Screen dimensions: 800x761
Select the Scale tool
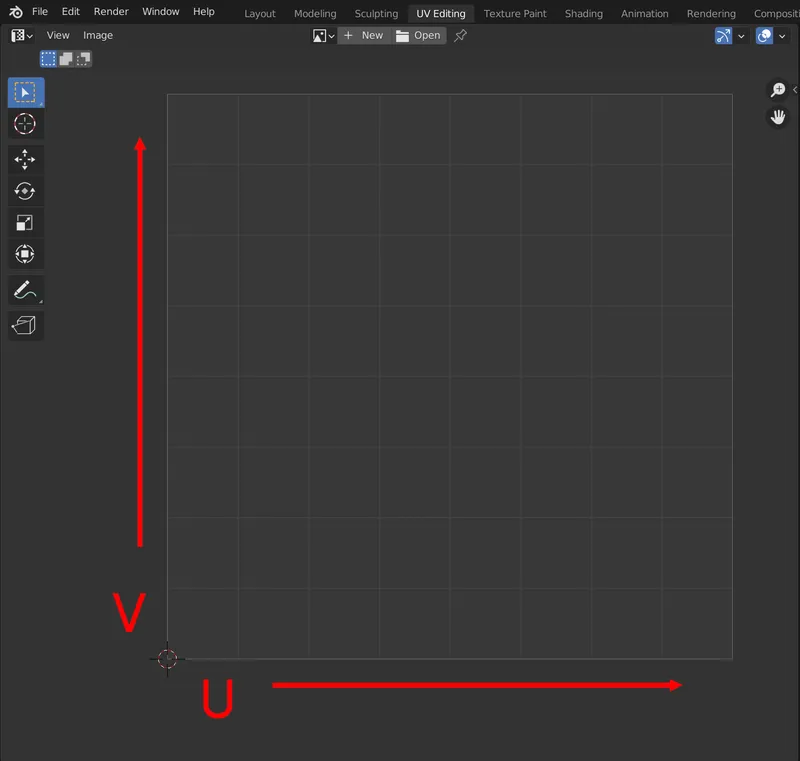[x=25, y=222]
